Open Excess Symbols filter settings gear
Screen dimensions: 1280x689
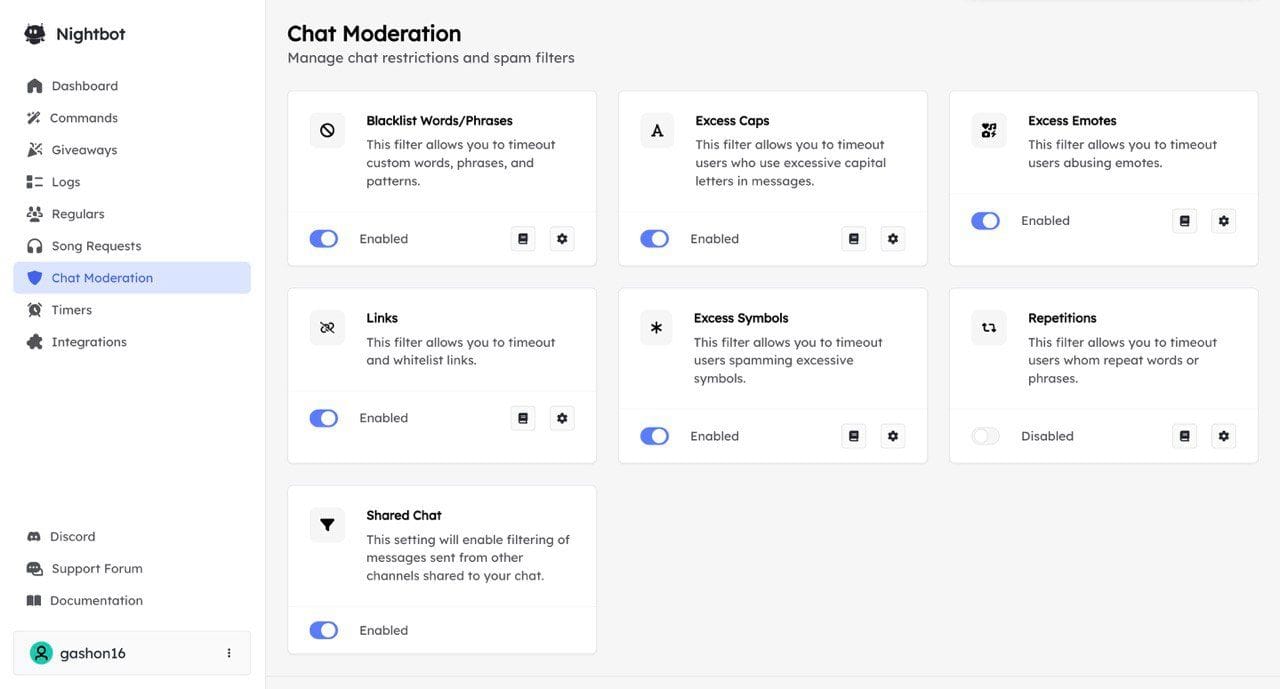[x=892, y=436]
